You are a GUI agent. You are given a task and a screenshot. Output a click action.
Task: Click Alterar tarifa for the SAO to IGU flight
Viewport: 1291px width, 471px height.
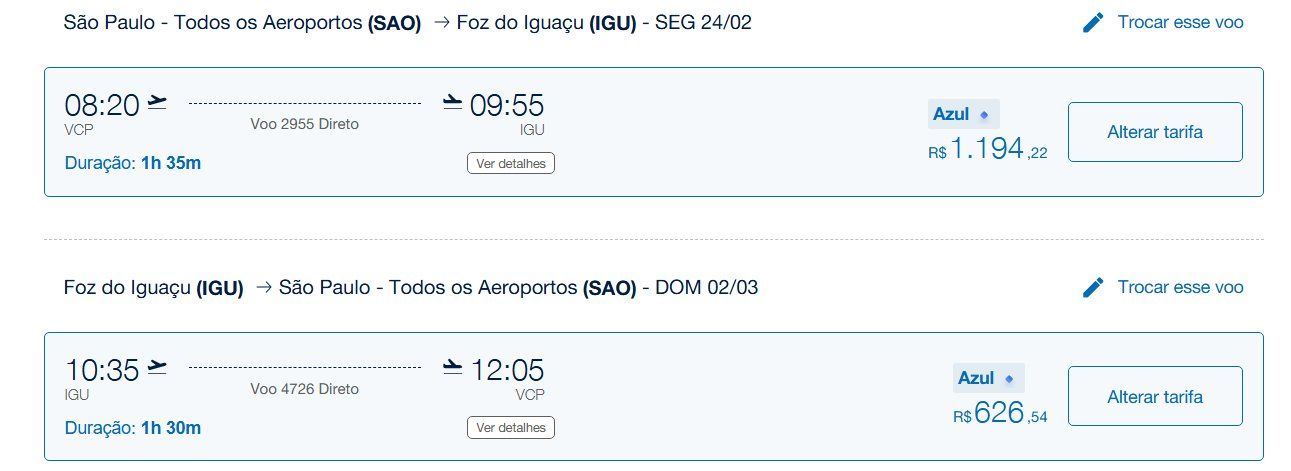click(1155, 132)
